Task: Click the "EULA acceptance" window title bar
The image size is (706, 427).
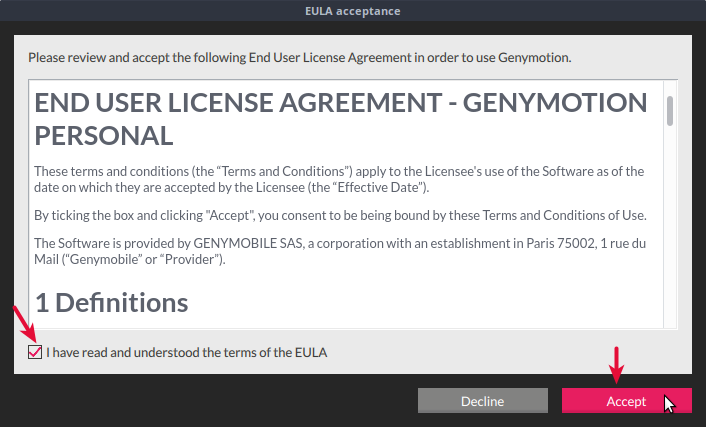Action: click(x=353, y=12)
